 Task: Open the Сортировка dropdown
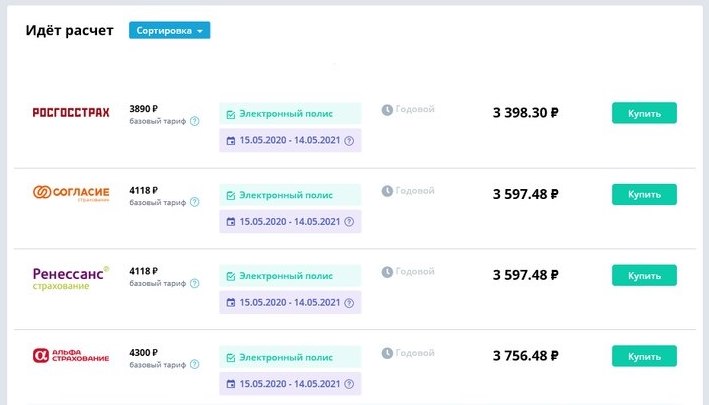[170, 30]
